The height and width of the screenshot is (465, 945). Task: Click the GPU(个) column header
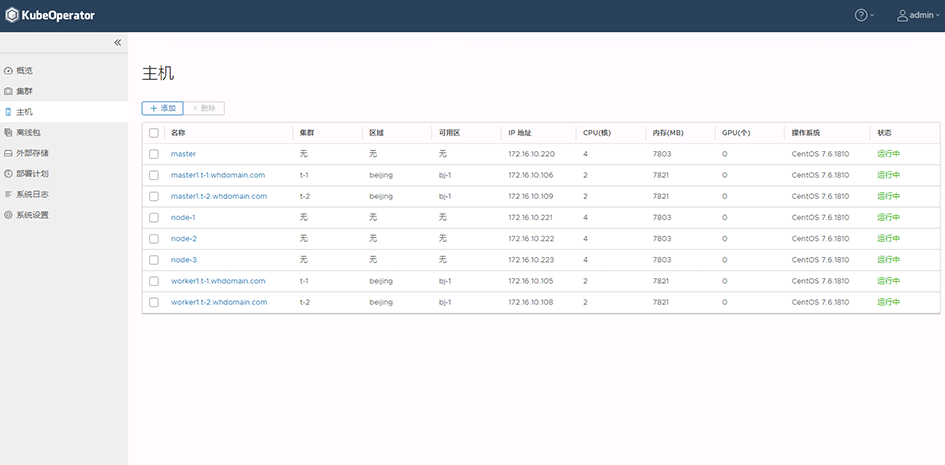click(736, 133)
